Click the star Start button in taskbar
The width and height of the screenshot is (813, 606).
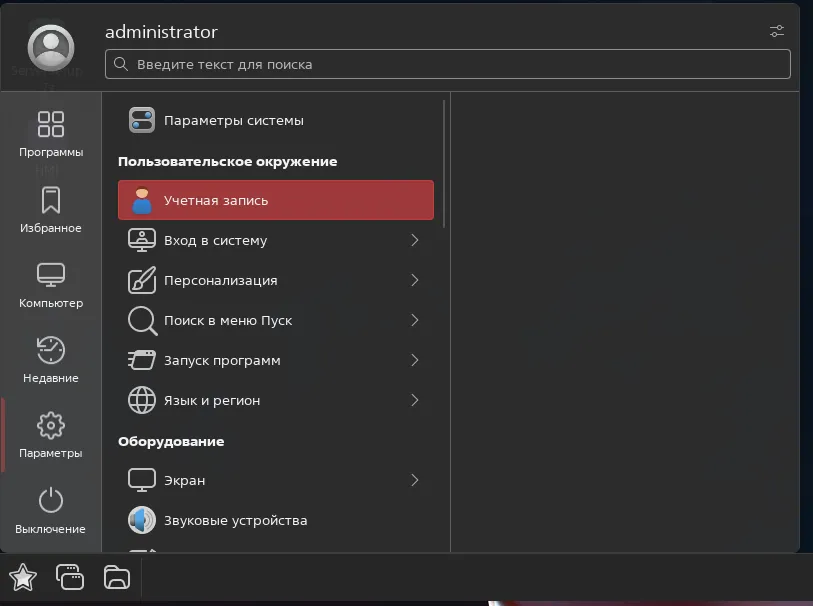pyautogui.click(x=23, y=577)
